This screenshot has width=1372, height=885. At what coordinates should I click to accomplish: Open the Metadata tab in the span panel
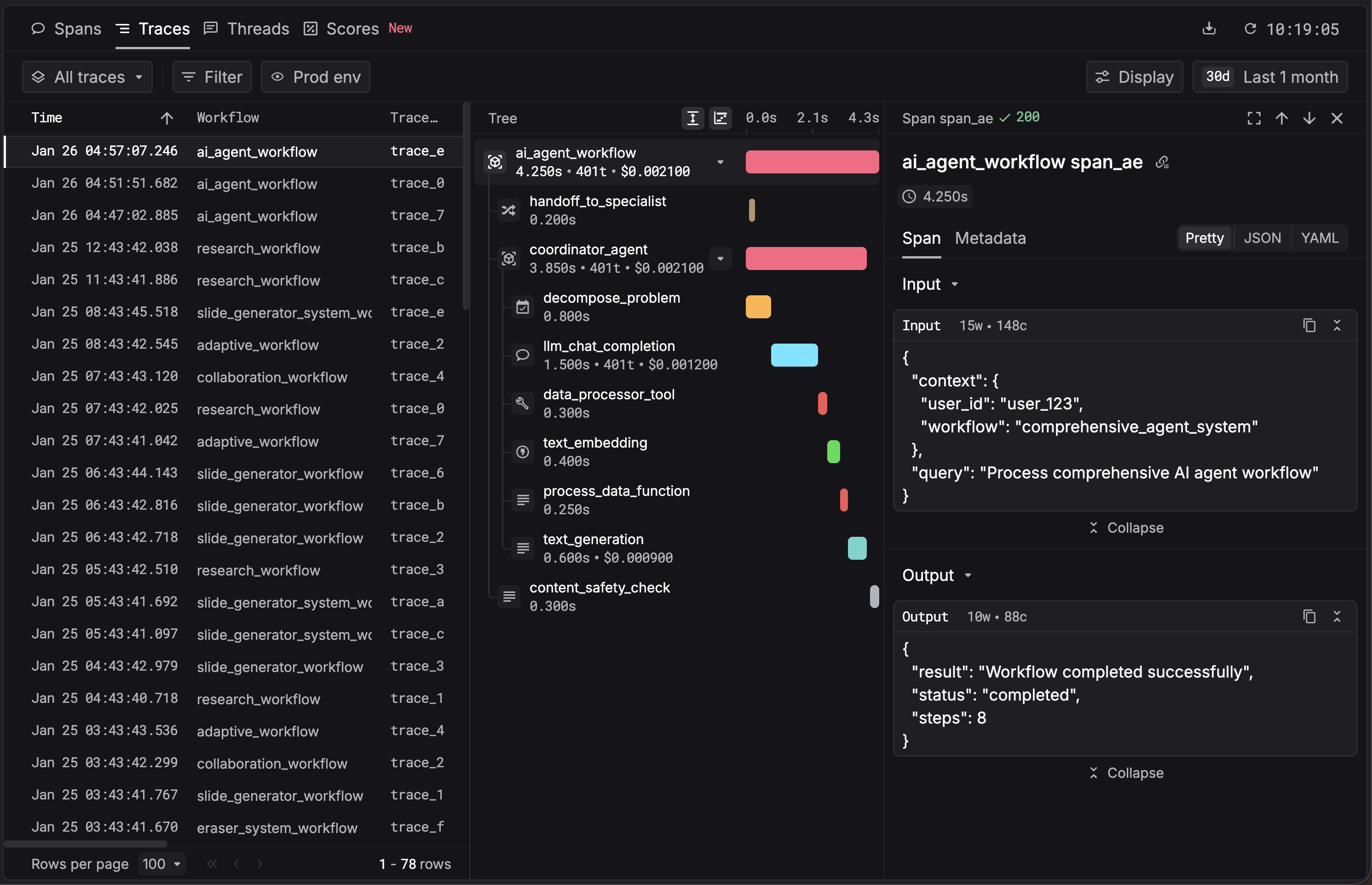pos(990,238)
